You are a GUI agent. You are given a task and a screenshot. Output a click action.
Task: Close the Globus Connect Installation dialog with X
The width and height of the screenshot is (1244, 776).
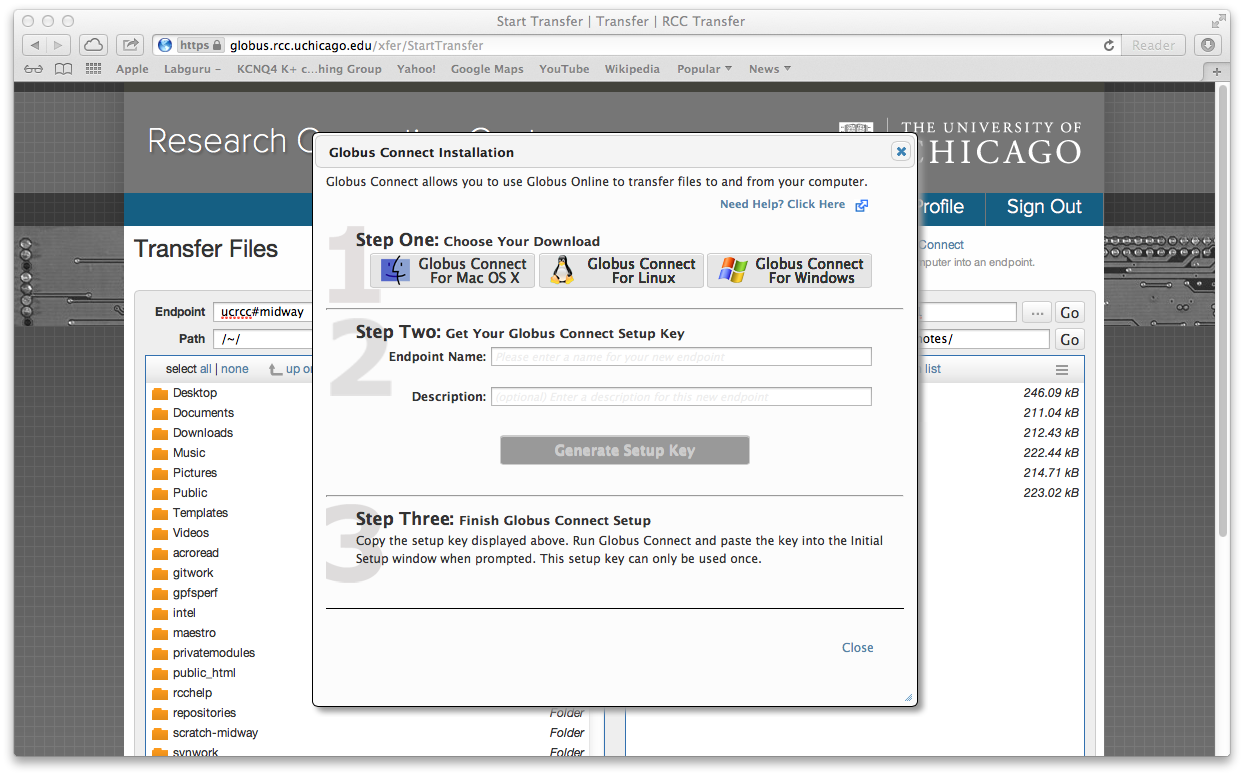[901, 152]
